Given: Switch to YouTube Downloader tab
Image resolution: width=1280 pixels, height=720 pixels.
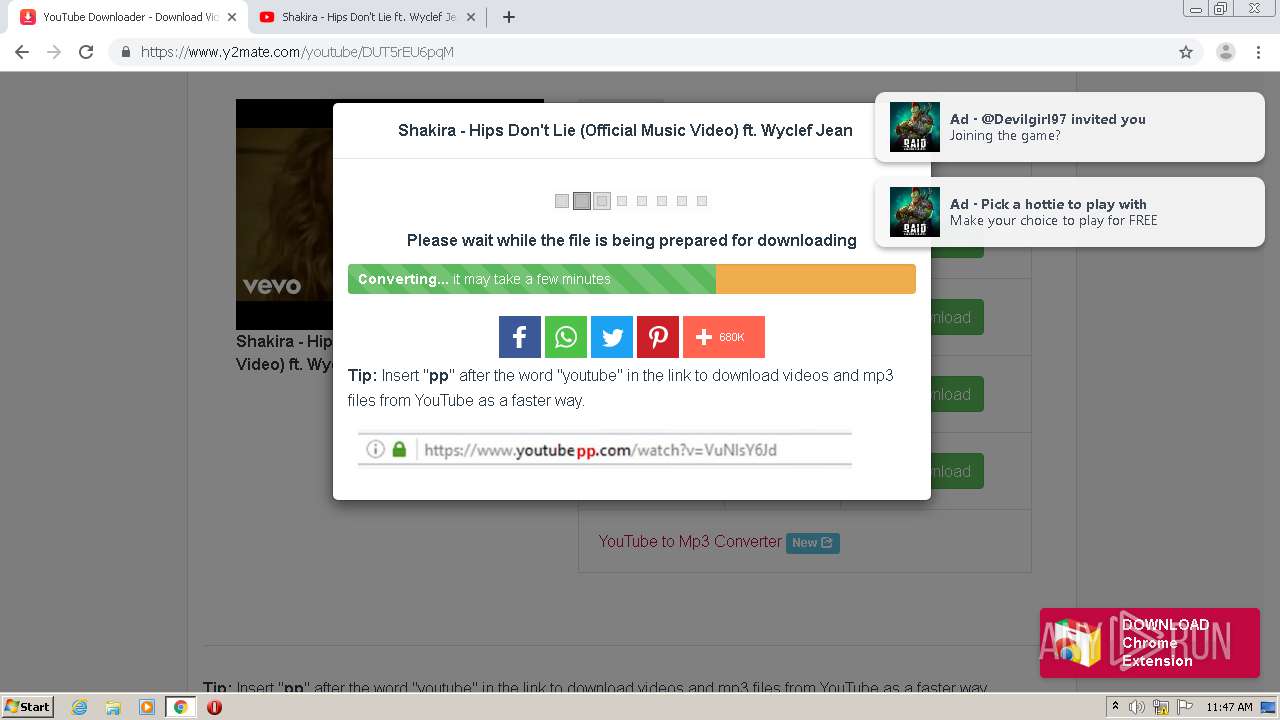Looking at the screenshot, I should pos(129,17).
